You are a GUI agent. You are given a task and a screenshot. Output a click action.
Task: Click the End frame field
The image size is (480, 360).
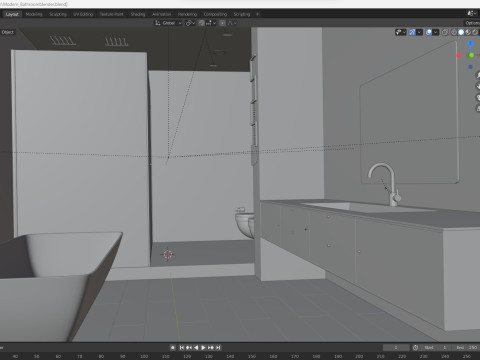coord(466,347)
